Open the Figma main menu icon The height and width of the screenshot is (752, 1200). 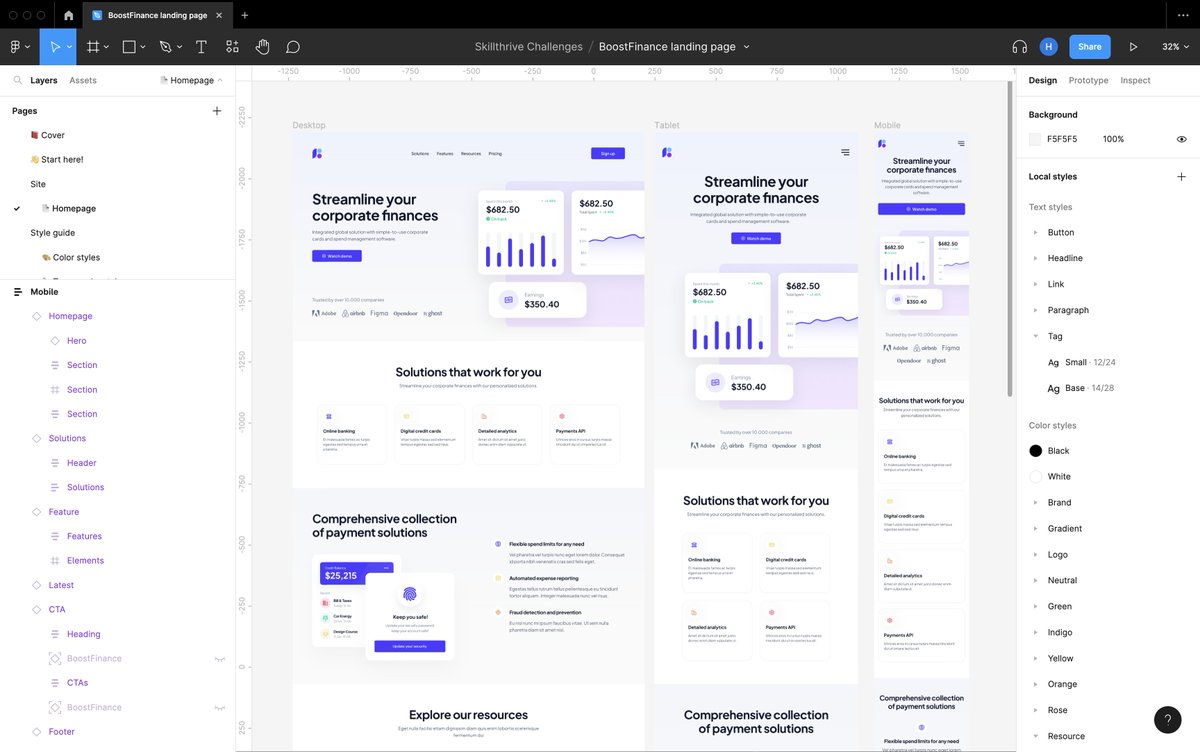click(15, 47)
